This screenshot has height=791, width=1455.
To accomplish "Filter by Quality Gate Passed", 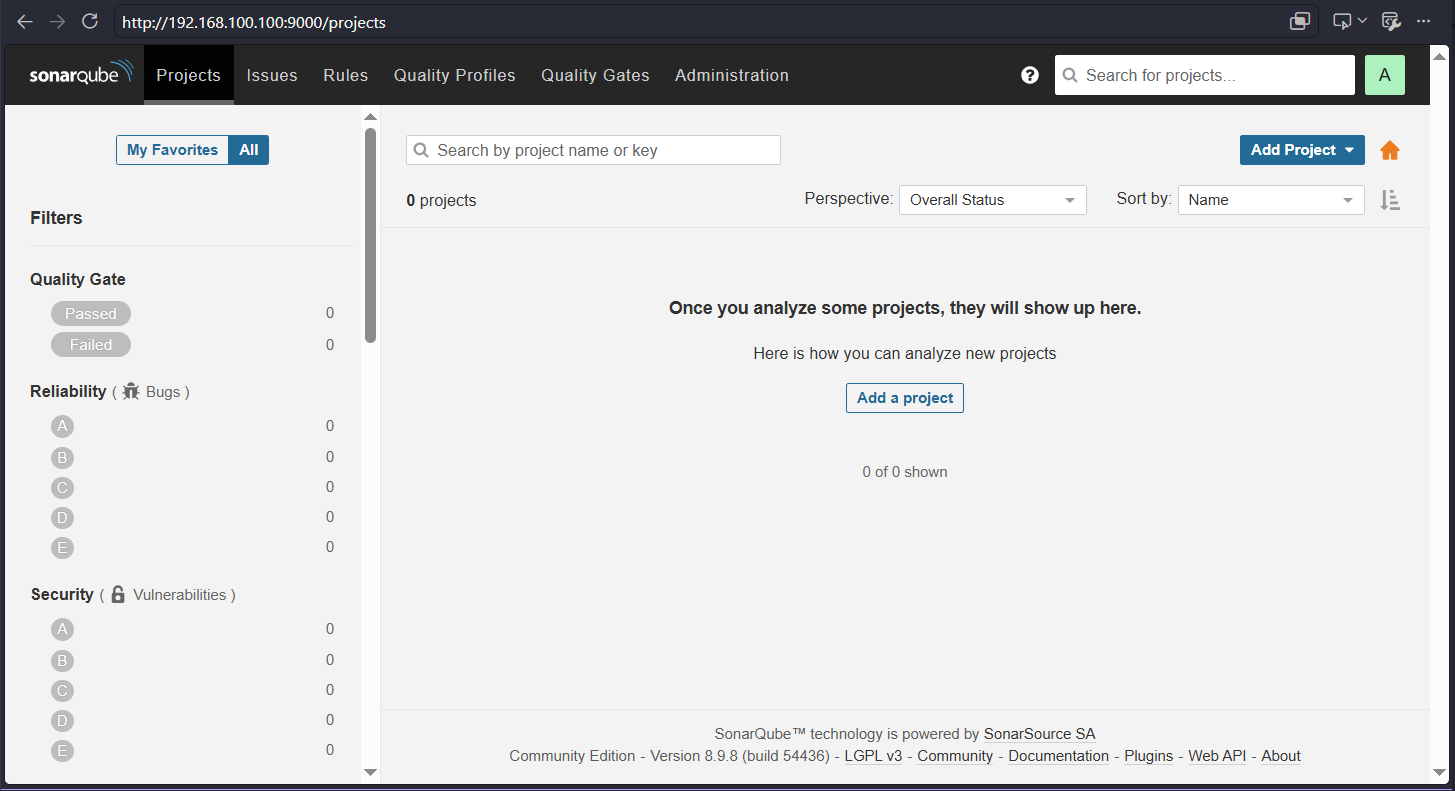I will [x=91, y=314].
